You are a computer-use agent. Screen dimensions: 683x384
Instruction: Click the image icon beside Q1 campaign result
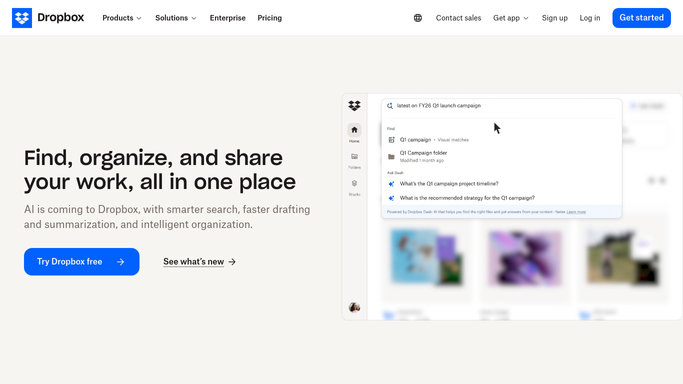tap(391, 140)
